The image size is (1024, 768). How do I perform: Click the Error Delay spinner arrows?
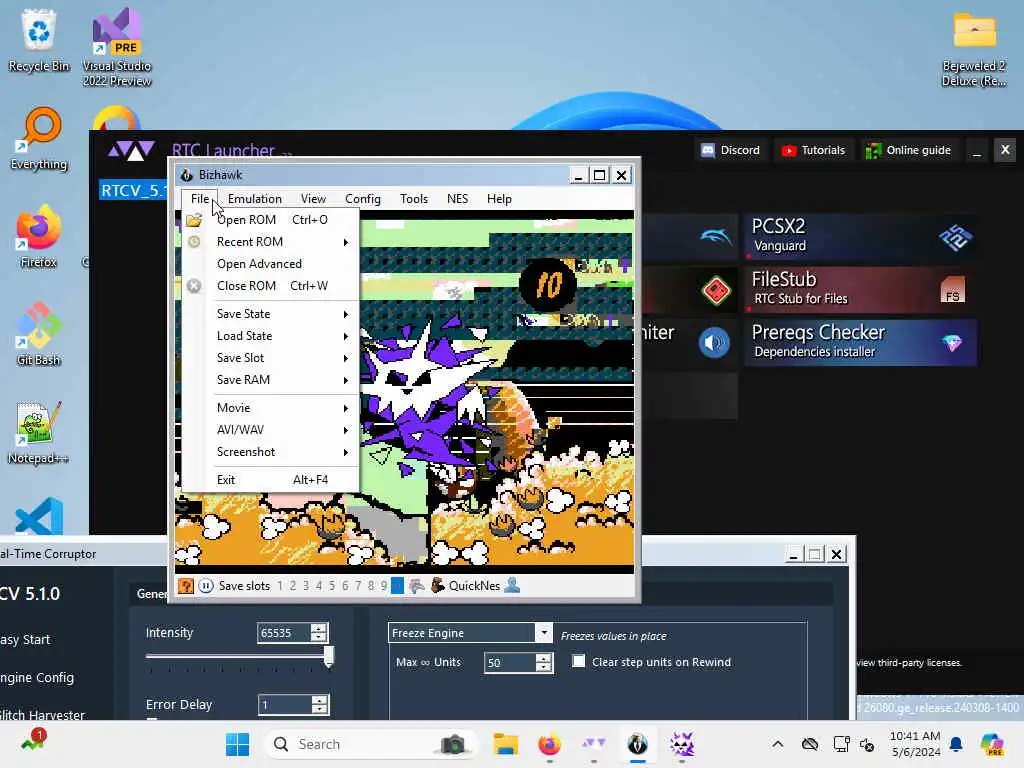[x=319, y=705]
